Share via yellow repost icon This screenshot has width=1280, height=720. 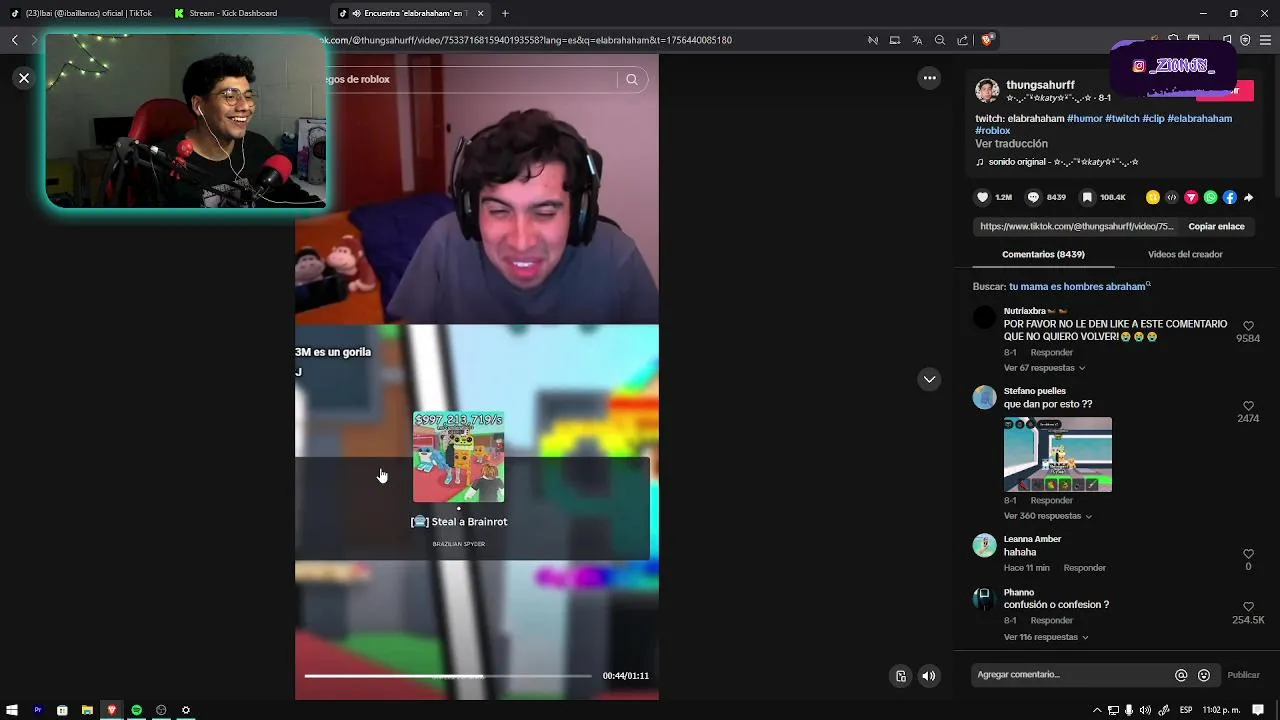1153,197
